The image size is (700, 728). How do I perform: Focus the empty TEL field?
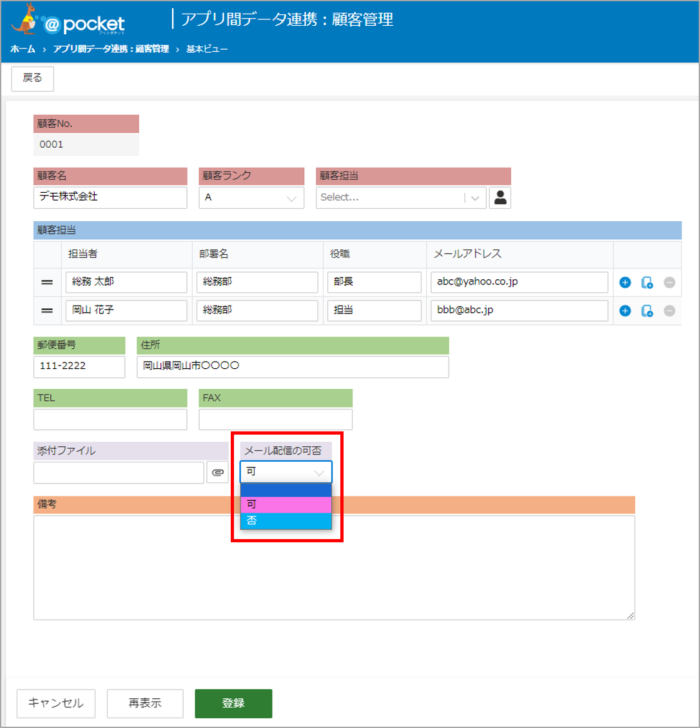pyautogui.click(x=110, y=419)
